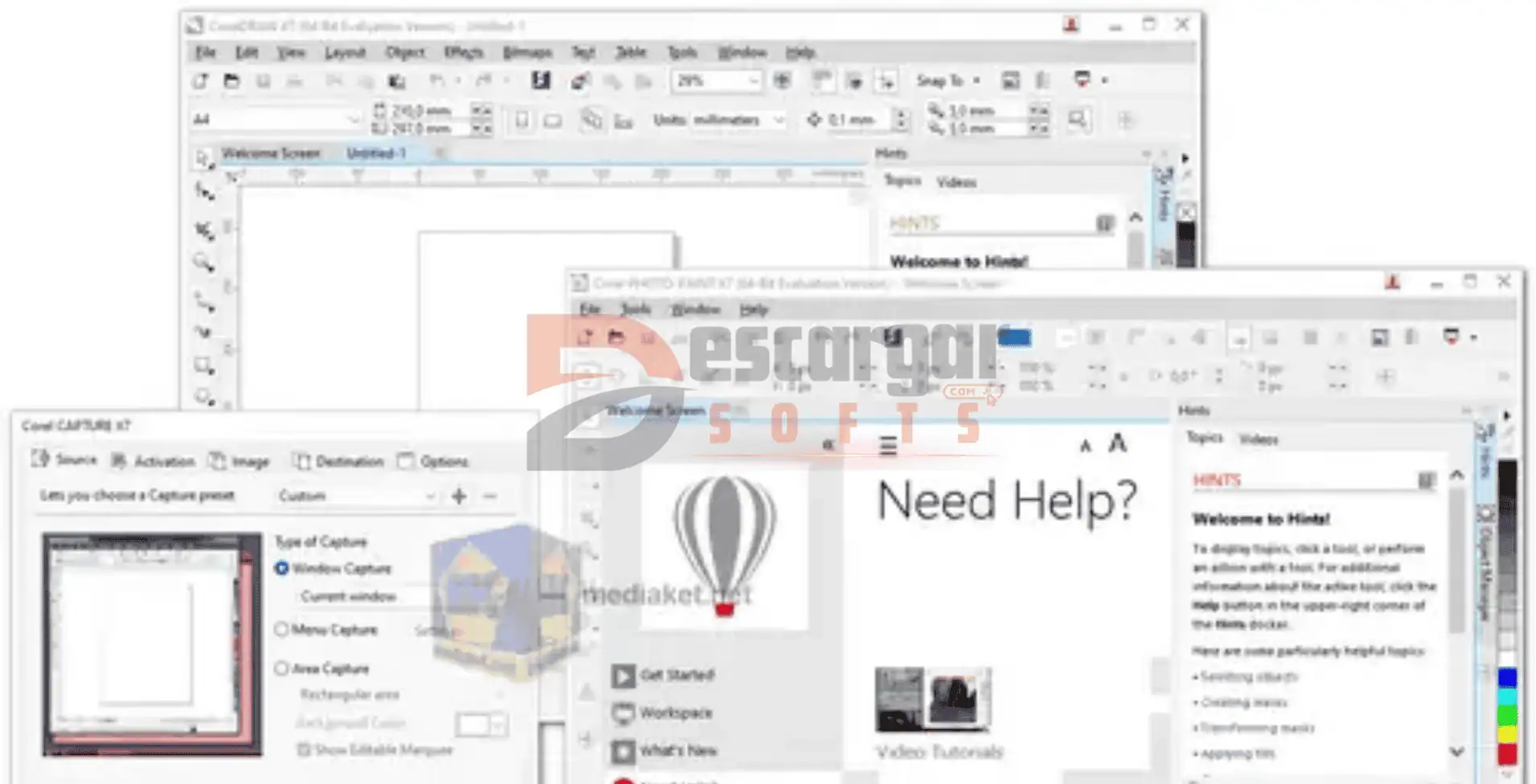Click the Open folder icon in CorelDRAW toolbar
1536x784 pixels.
click(231, 81)
